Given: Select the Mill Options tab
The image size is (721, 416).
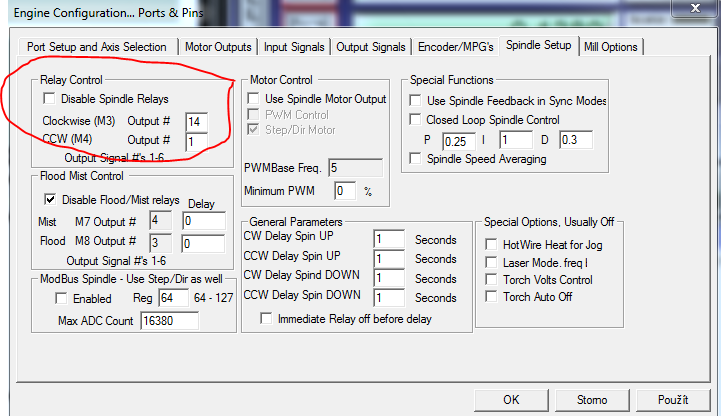Looking at the screenshot, I should [x=611, y=46].
